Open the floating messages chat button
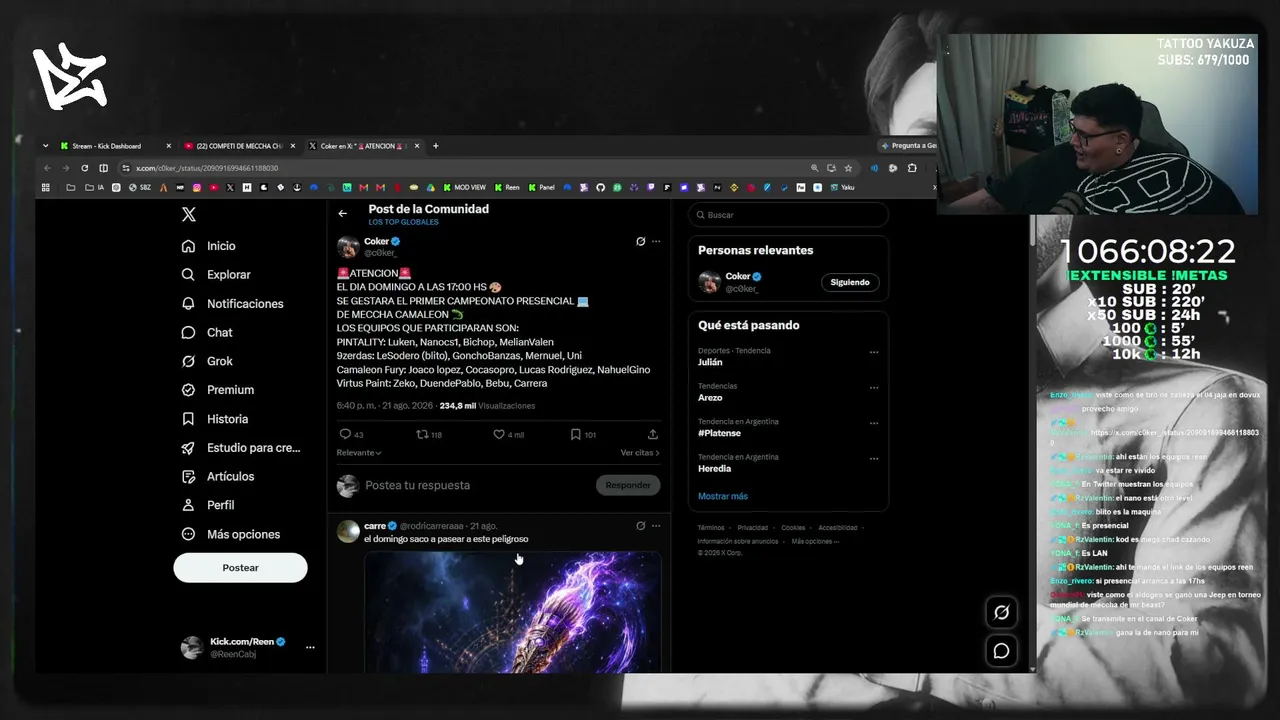This screenshot has height=720, width=1280. [x=1001, y=651]
